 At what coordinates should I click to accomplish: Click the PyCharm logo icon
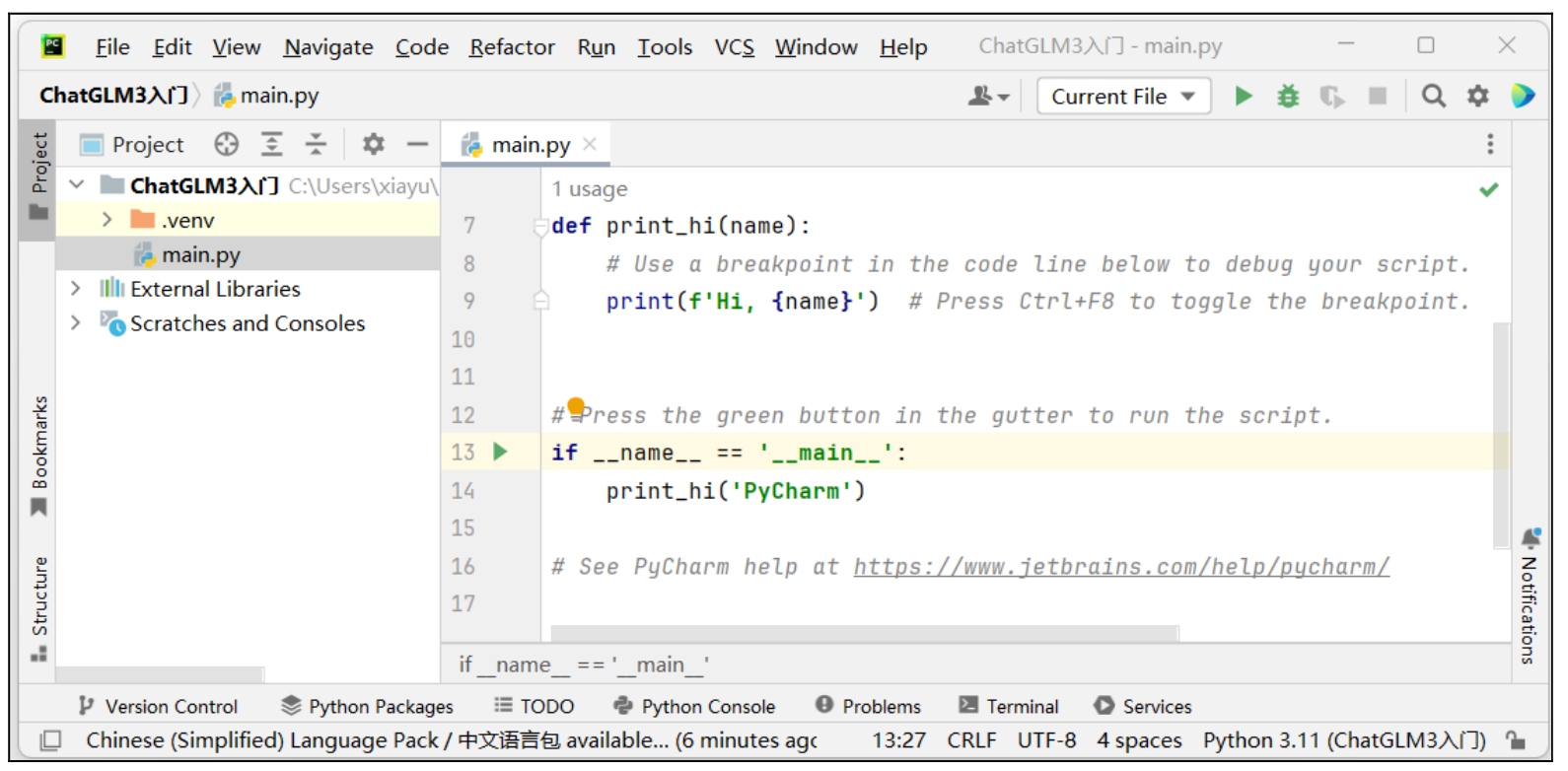click(53, 45)
